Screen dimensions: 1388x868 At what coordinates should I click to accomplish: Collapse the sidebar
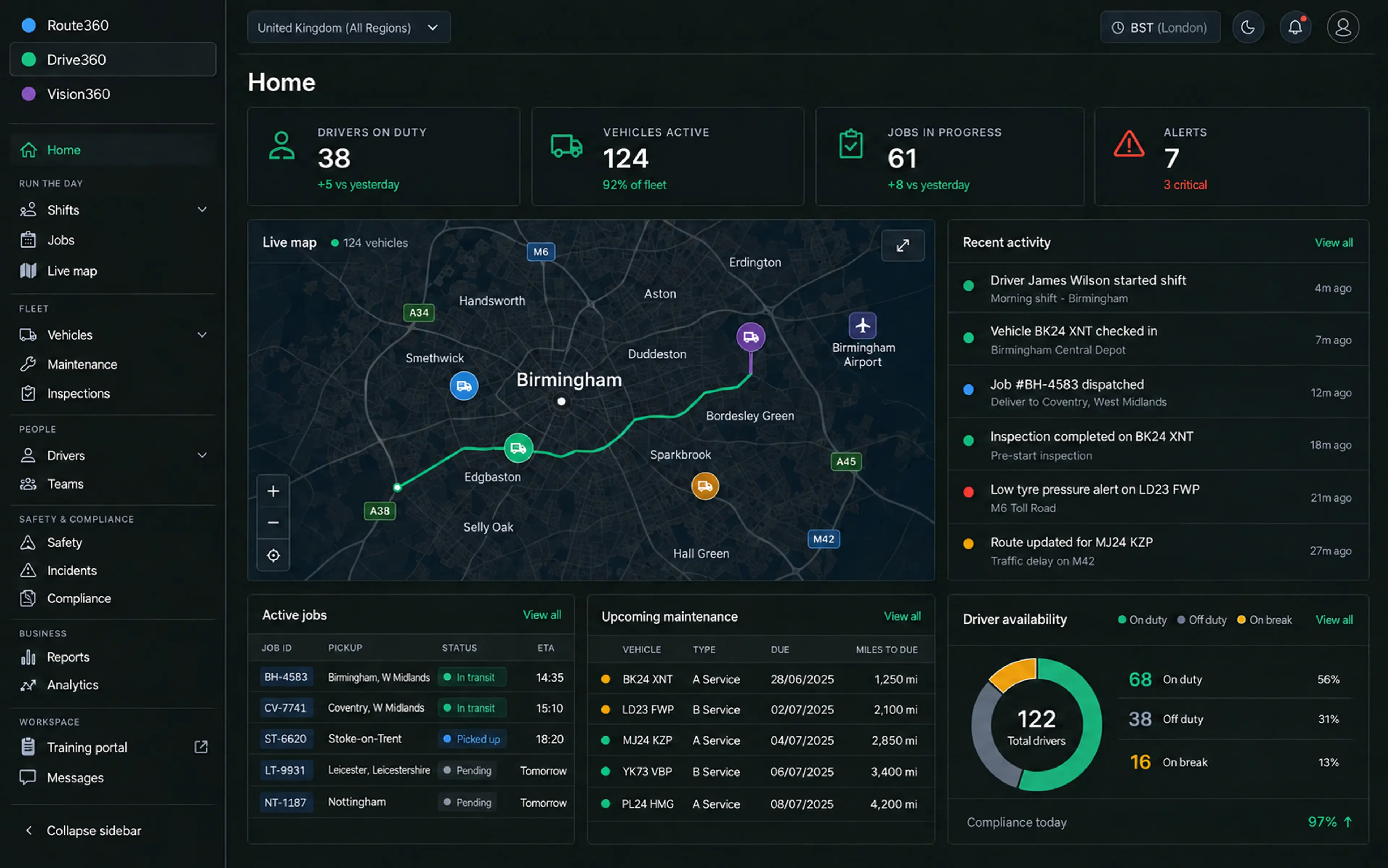tap(84, 831)
